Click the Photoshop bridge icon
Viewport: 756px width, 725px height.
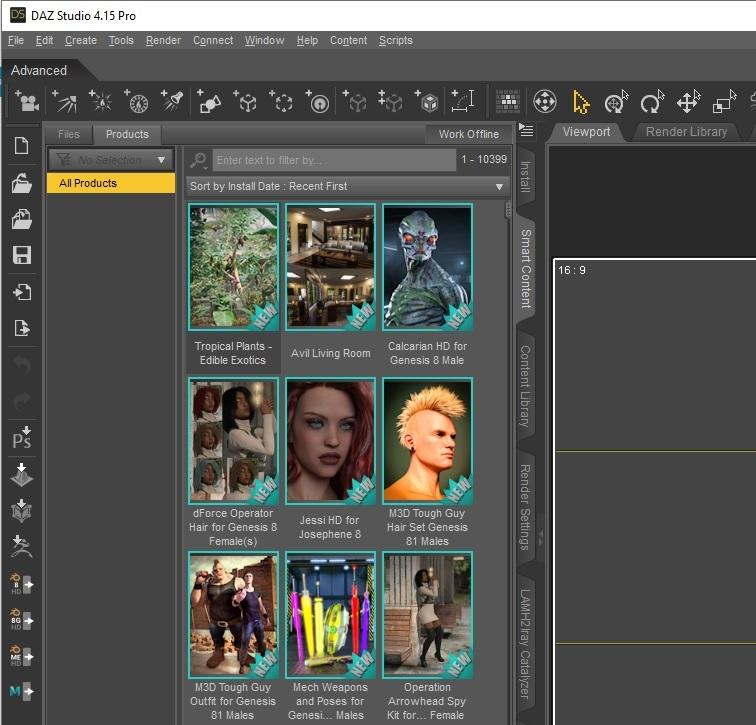pos(21,437)
